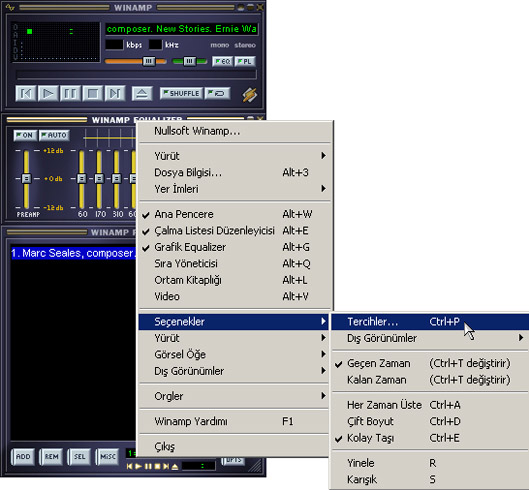Expand the upper Yürüt submenu
This screenshot has height=490, width=529.
pos(234,156)
